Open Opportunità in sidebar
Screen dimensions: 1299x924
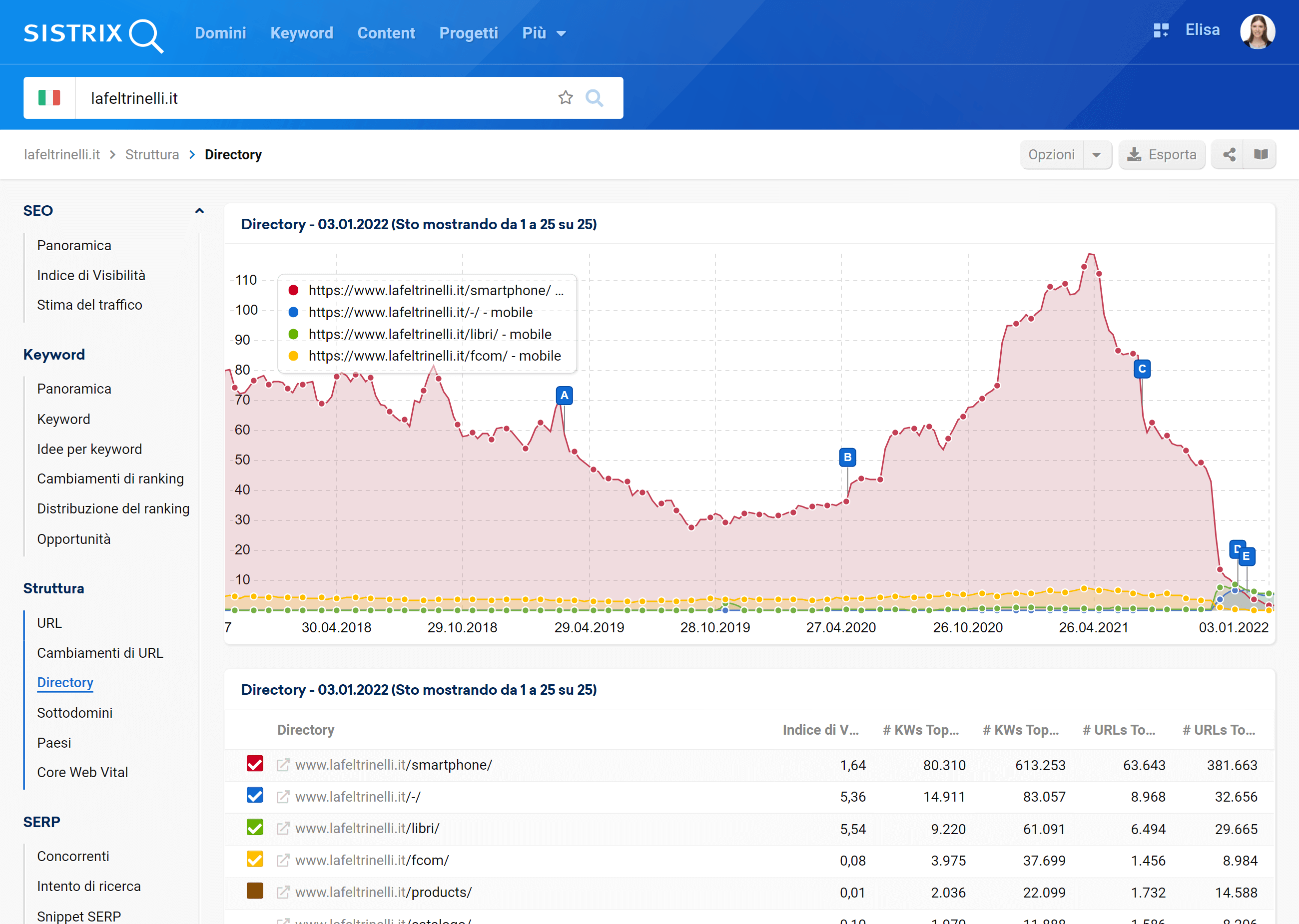pos(74,539)
